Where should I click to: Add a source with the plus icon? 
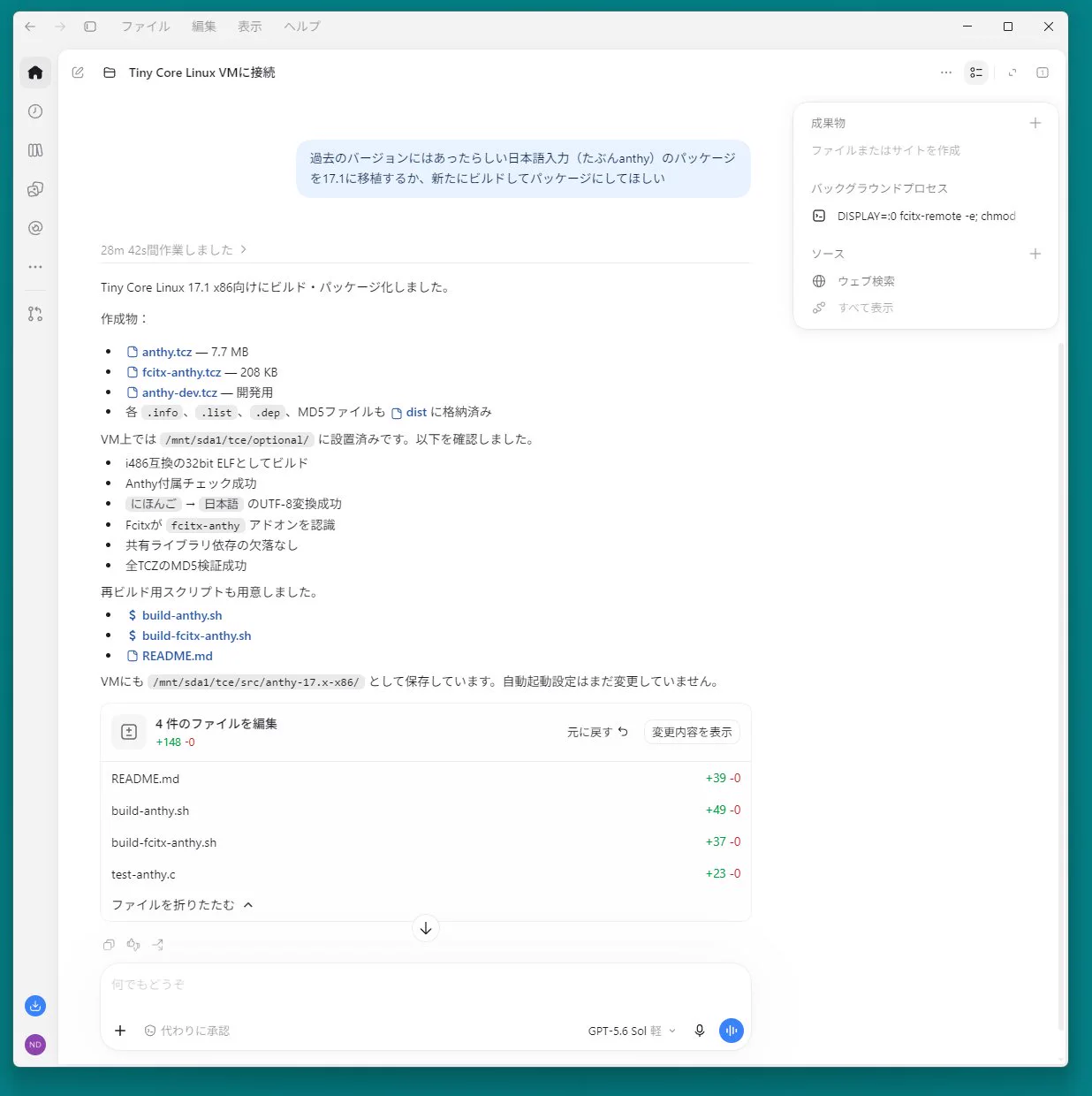click(x=1035, y=254)
